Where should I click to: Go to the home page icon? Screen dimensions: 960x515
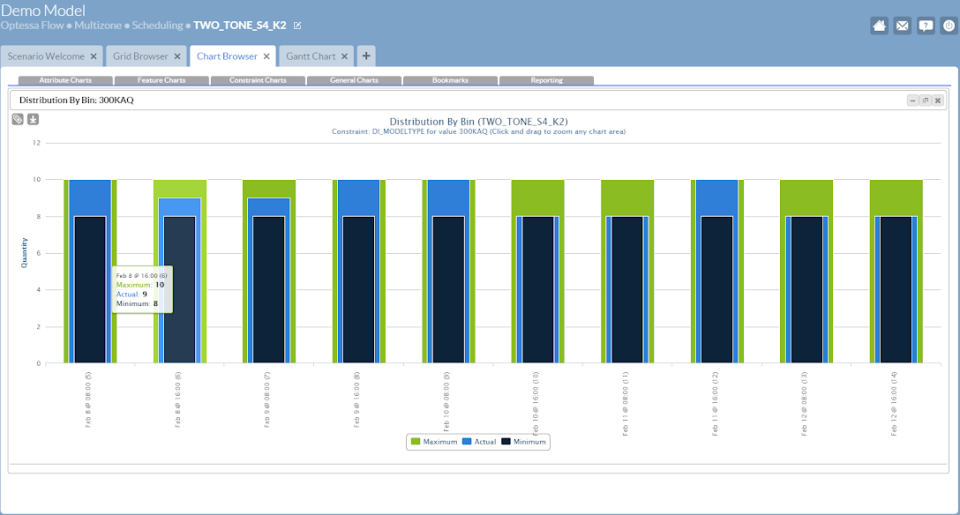coord(879,26)
